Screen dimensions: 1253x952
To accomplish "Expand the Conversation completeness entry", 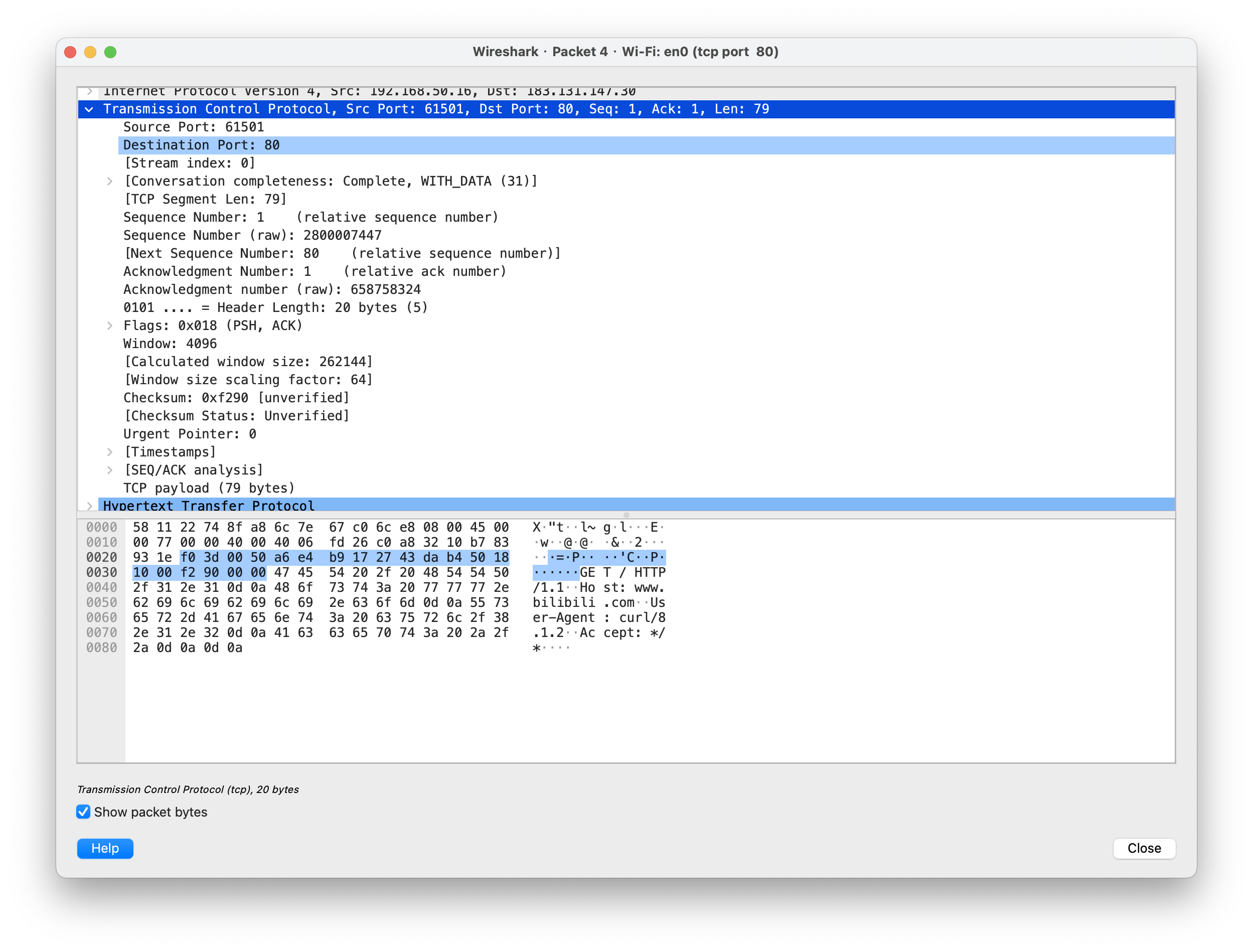I will 110,182.
